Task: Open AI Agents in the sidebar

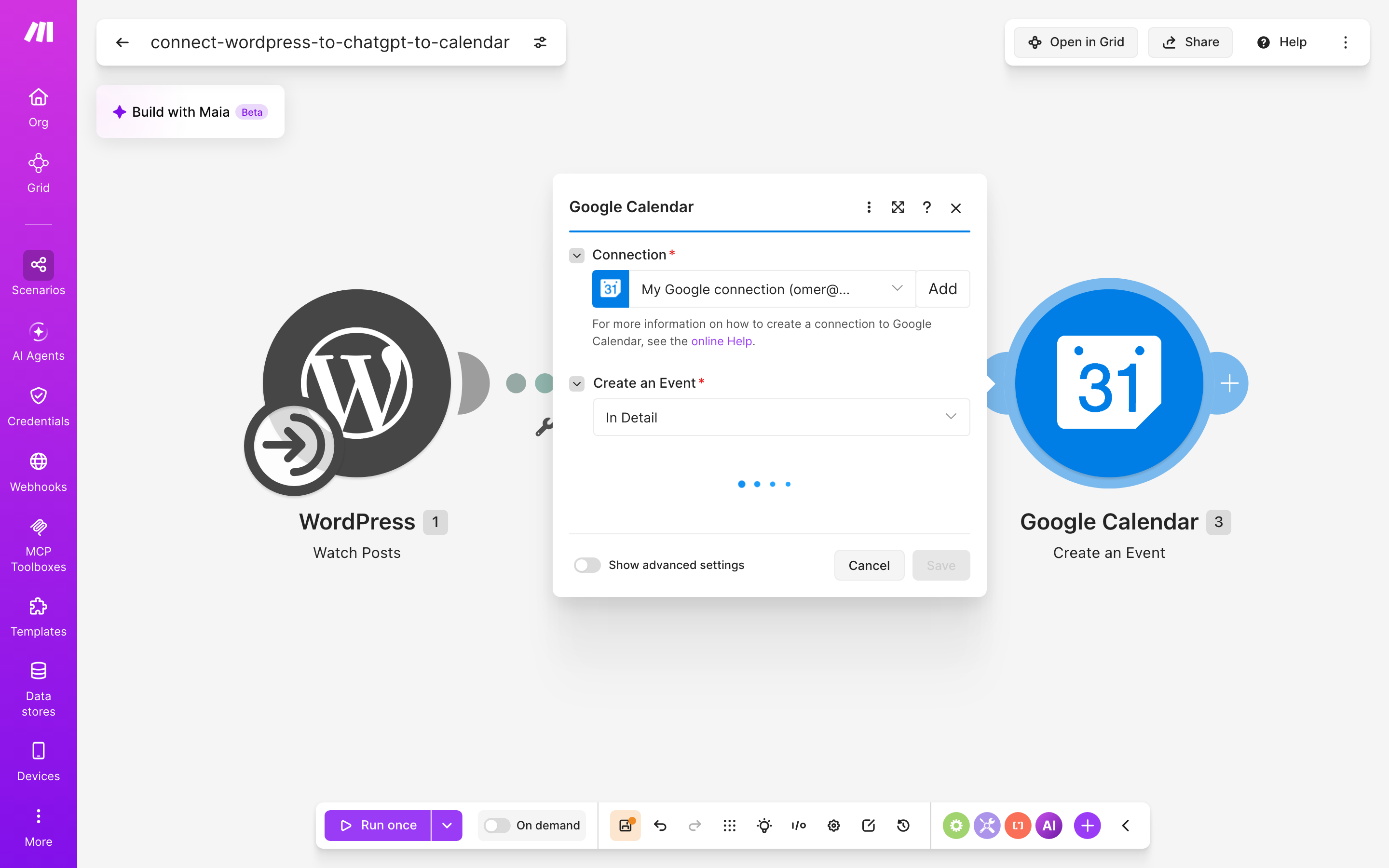Action: click(x=39, y=341)
